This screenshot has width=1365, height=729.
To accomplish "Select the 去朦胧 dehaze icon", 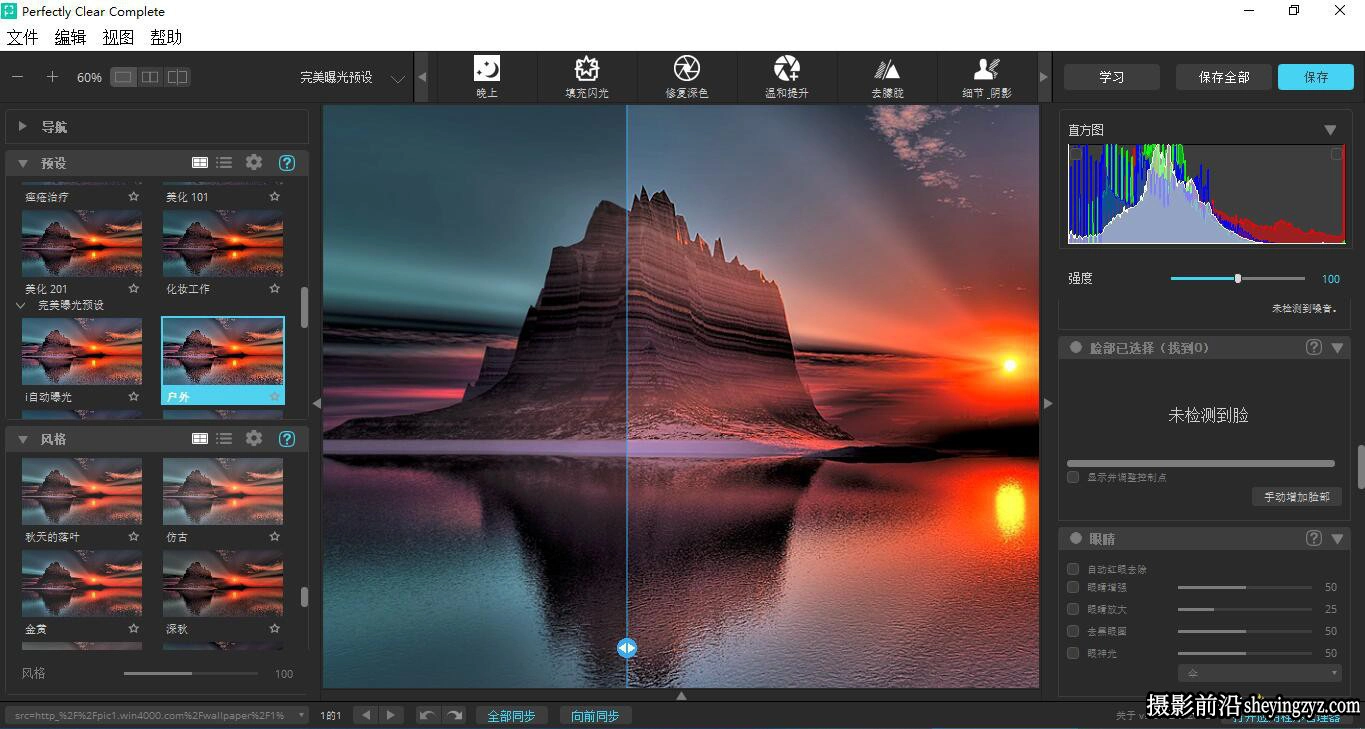I will (887, 69).
